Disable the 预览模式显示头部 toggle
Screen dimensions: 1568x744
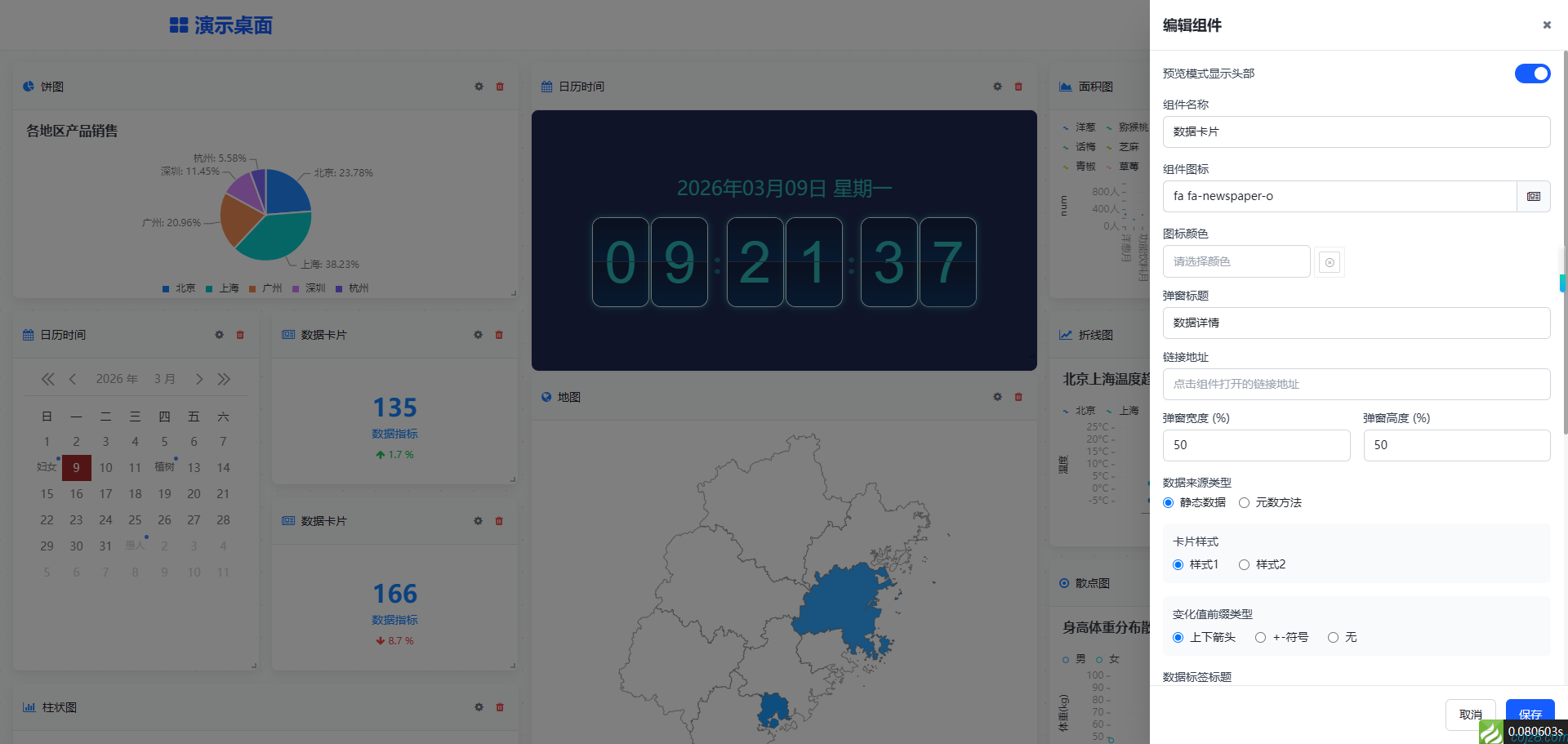pyautogui.click(x=1532, y=73)
